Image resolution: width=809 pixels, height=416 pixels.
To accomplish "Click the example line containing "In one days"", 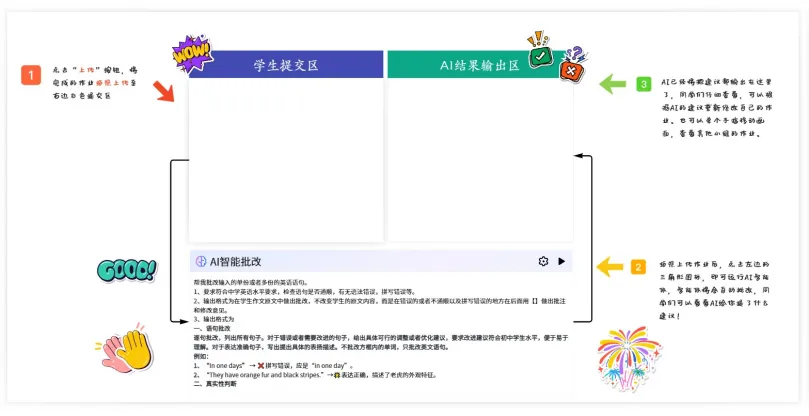I will pos(274,366).
